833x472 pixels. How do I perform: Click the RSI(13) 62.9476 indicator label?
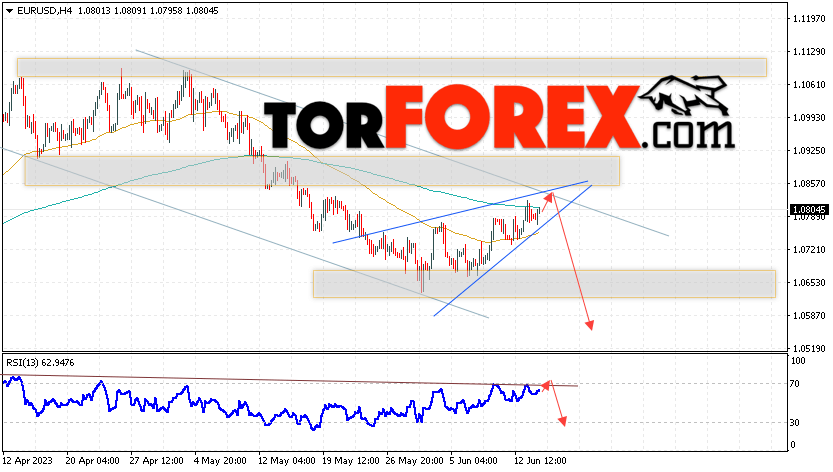point(40,363)
